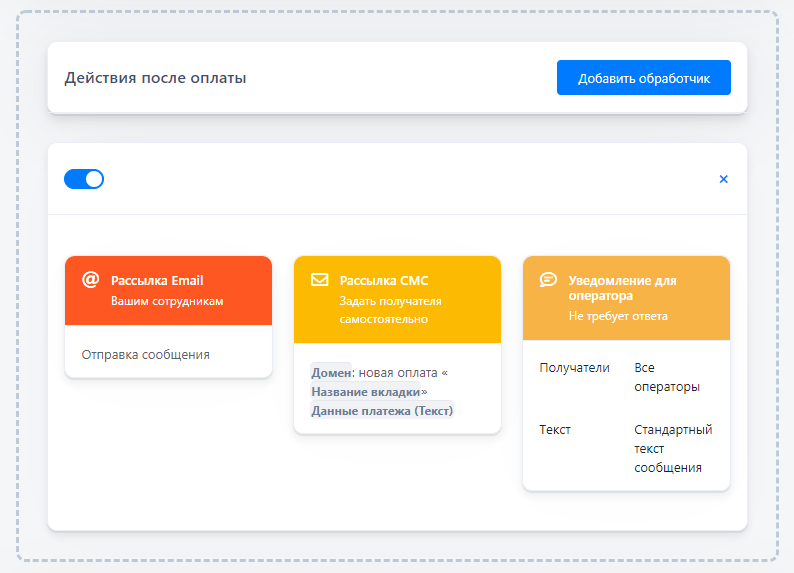Click the Добавить обработчик button
This screenshot has width=794, height=573.
(644, 77)
